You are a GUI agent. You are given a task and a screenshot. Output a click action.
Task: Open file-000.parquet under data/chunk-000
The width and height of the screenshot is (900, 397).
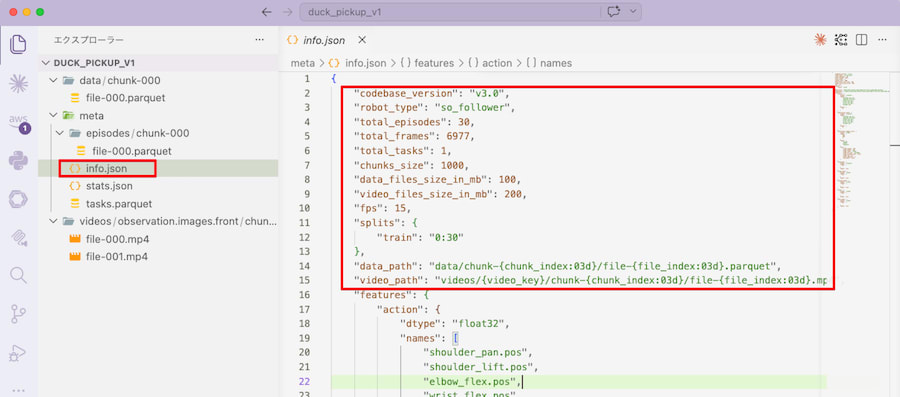click(125, 98)
